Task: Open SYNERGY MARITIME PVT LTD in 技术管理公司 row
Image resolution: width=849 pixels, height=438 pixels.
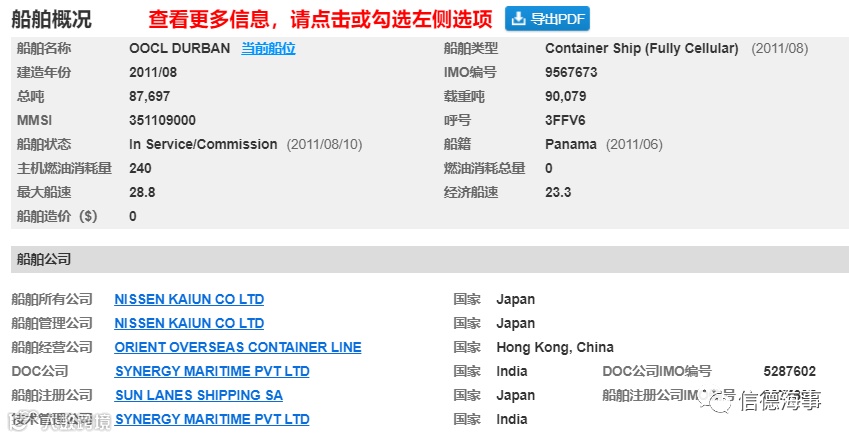Action: click(x=212, y=419)
